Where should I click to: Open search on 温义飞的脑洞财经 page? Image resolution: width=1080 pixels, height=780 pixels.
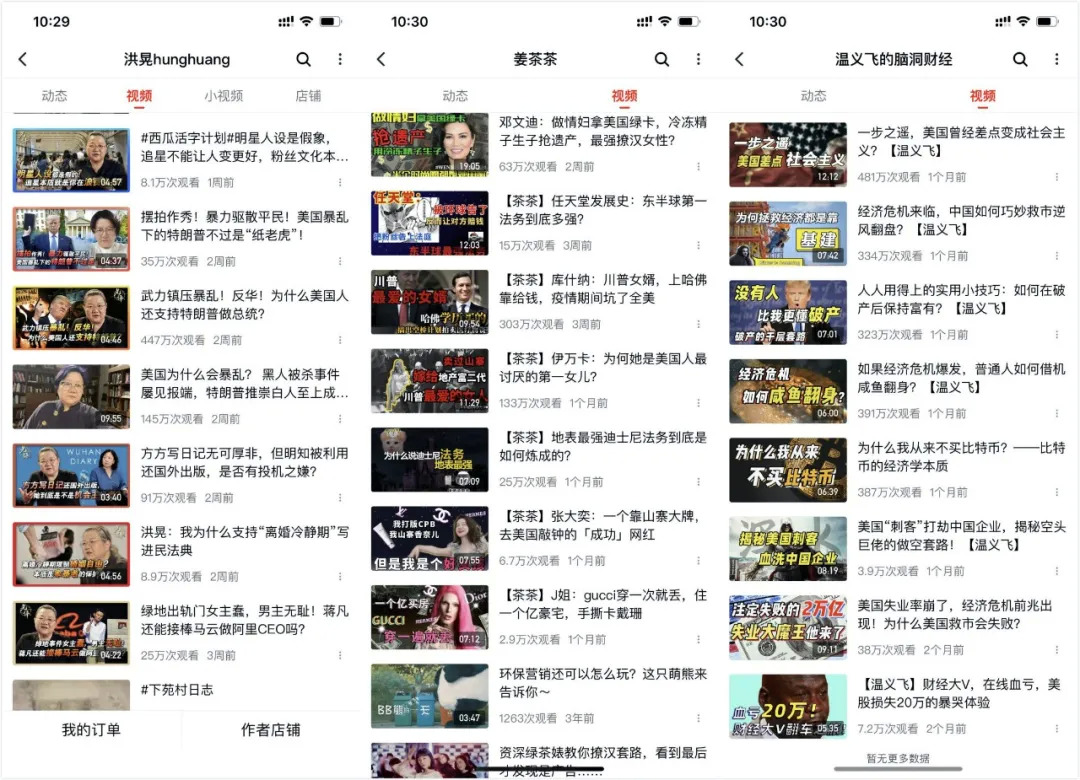click(1020, 60)
